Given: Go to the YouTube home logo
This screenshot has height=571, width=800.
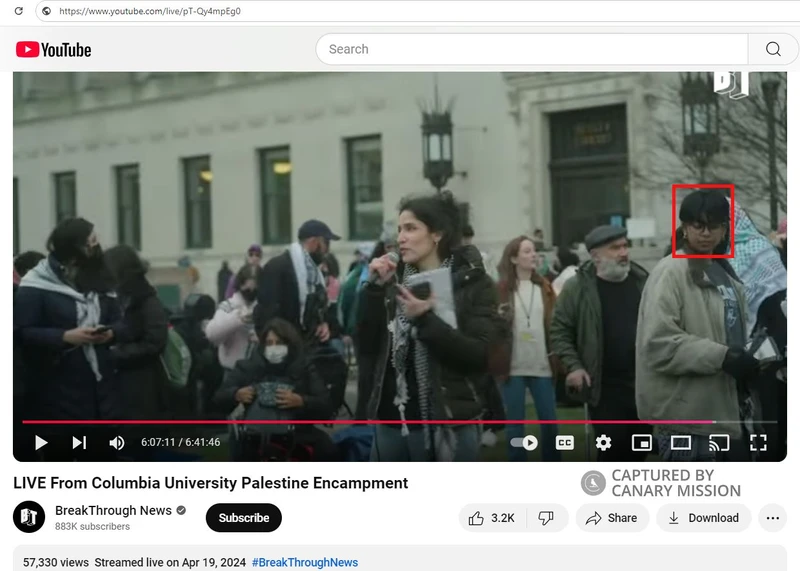Looking at the screenshot, I should (53, 49).
